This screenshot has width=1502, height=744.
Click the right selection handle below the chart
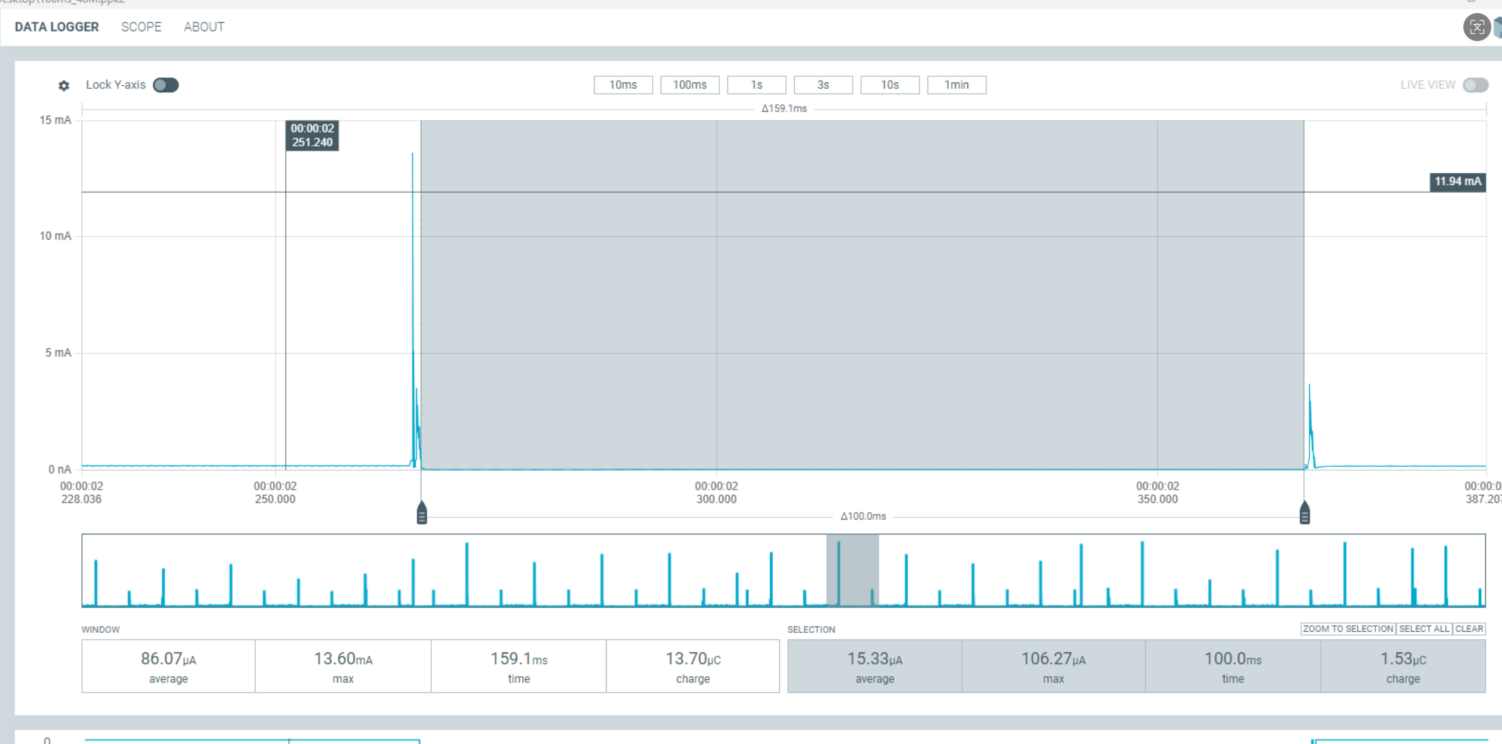[x=1305, y=513]
